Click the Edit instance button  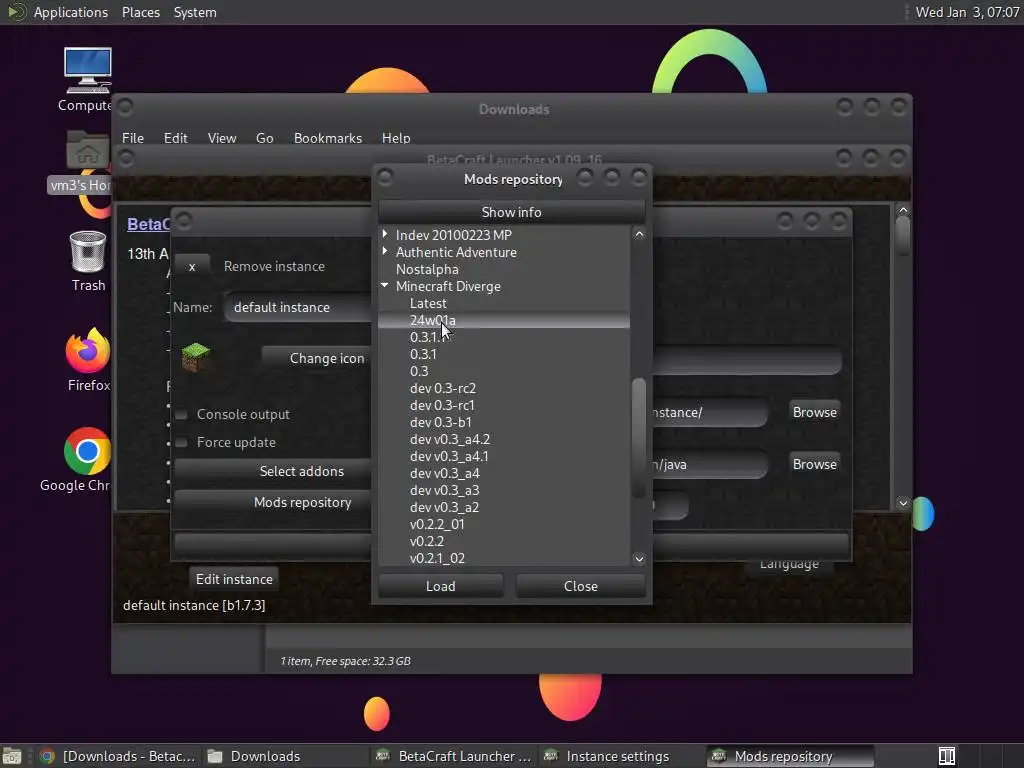point(234,579)
